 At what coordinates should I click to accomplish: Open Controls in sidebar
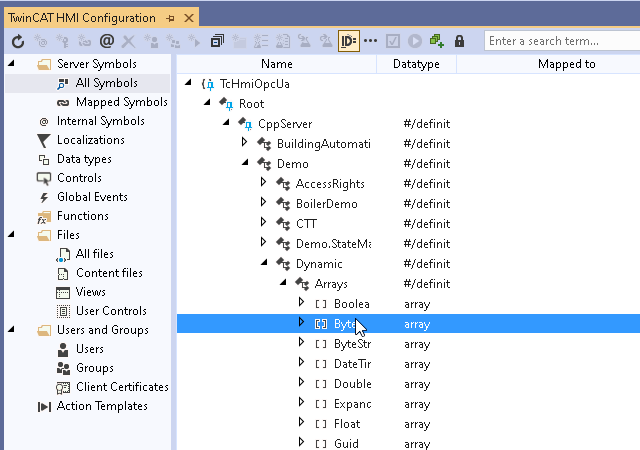pos(79,178)
